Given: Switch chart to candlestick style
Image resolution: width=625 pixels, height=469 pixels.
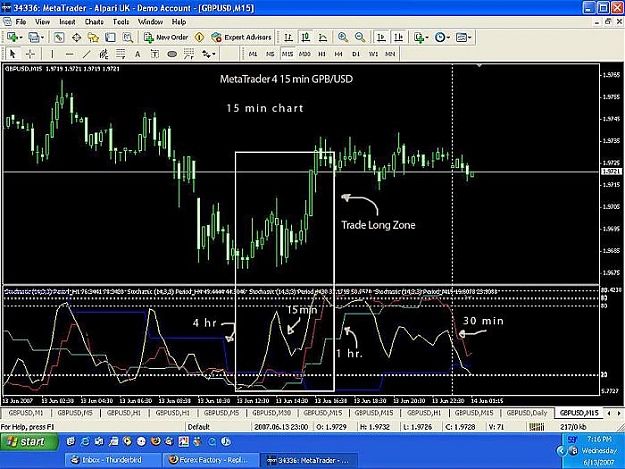Looking at the screenshot, I should tap(306, 37).
